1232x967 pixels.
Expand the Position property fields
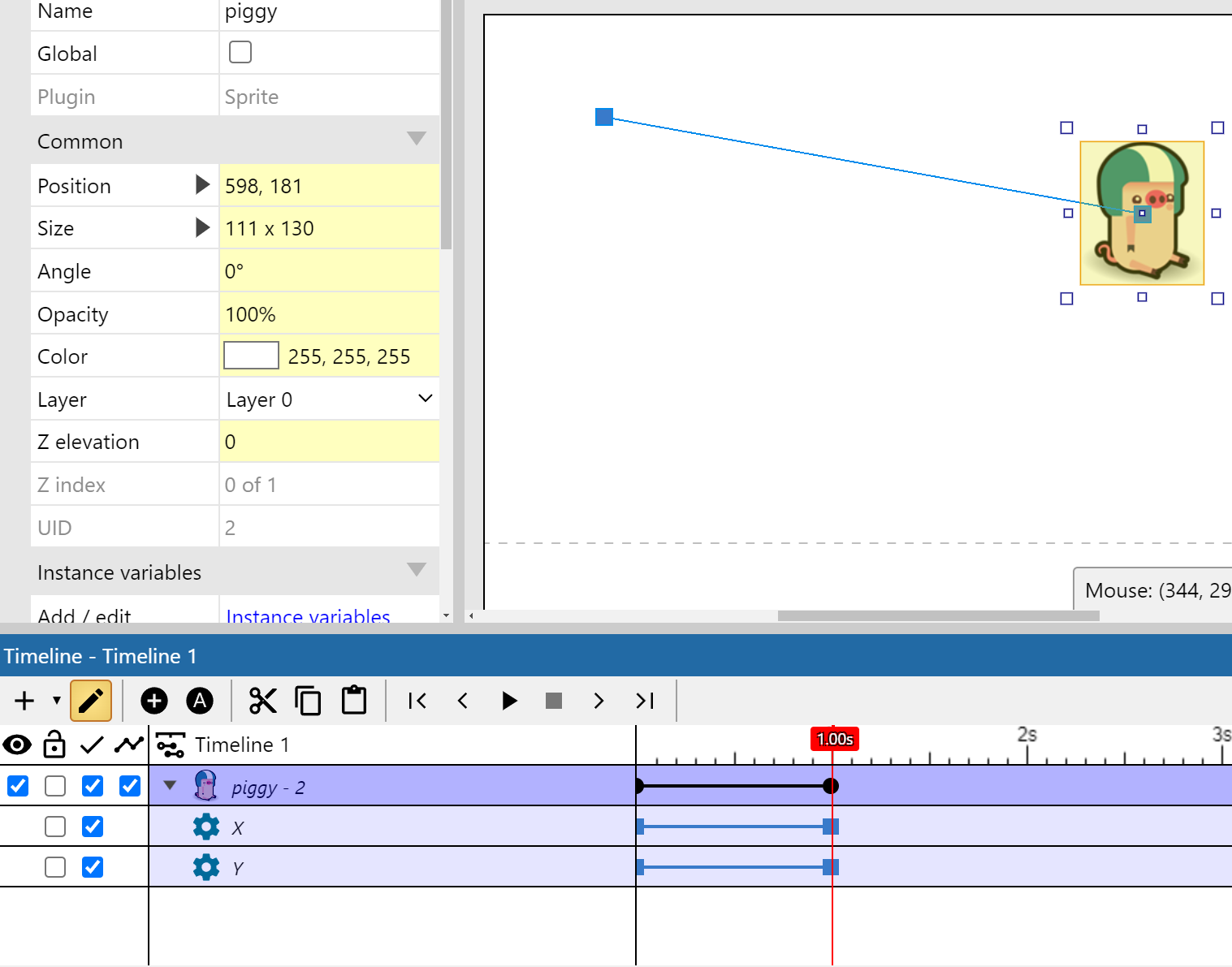pyautogui.click(x=201, y=184)
